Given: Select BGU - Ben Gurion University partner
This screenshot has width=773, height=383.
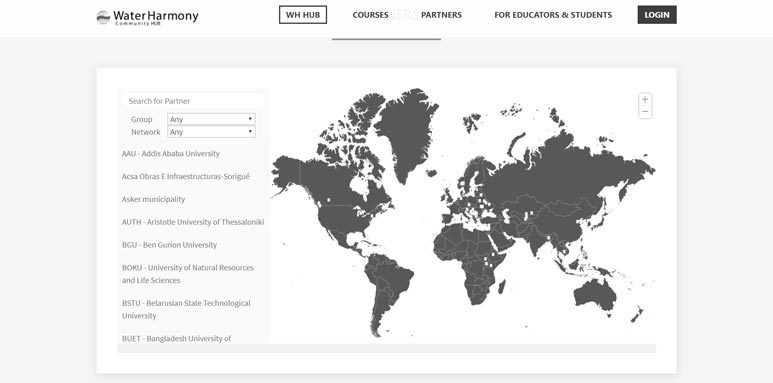Looking at the screenshot, I should [169, 245].
